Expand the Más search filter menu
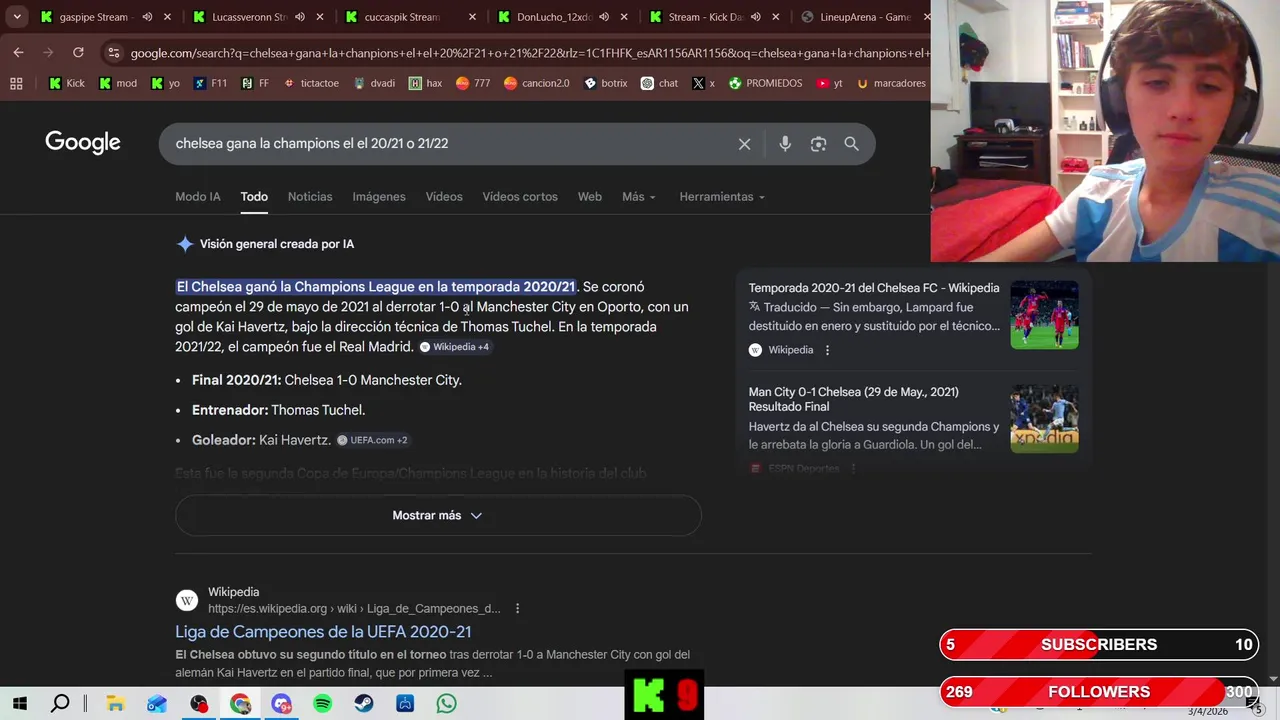Screen dimensions: 1280x720 [638, 197]
